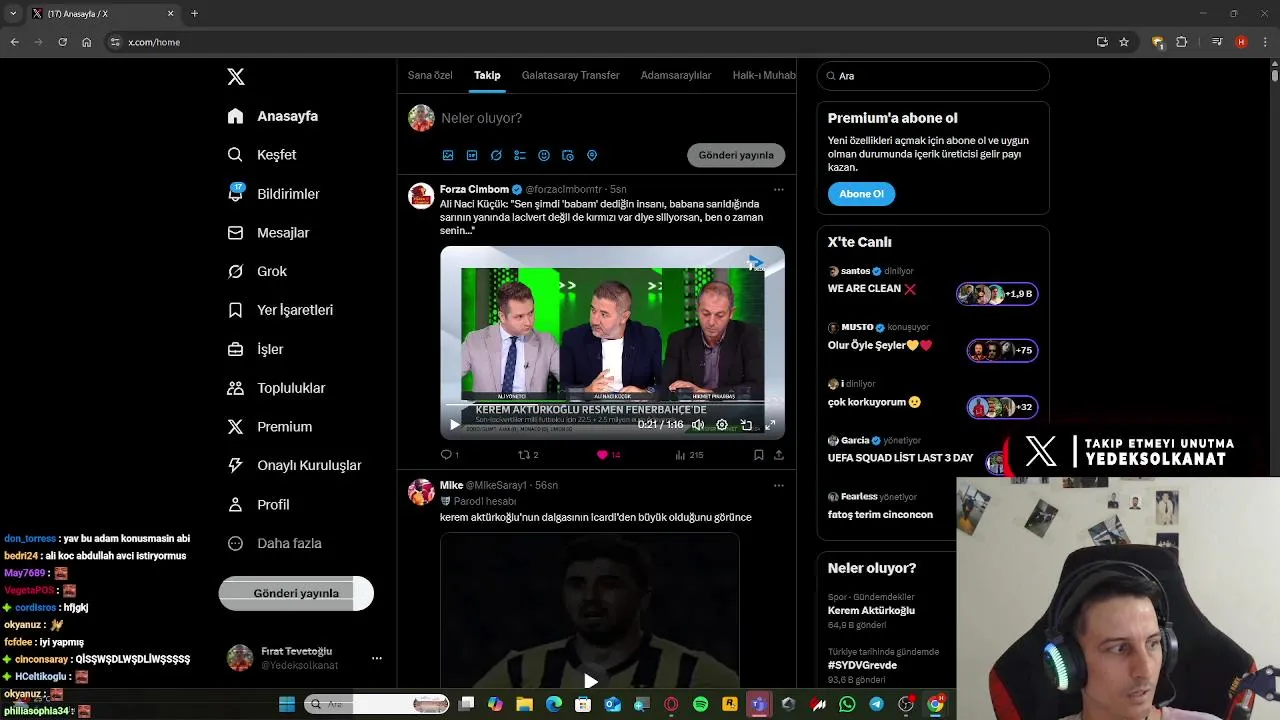The image size is (1280, 720).
Task: Add media image icon in composer
Action: [x=448, y=155]
